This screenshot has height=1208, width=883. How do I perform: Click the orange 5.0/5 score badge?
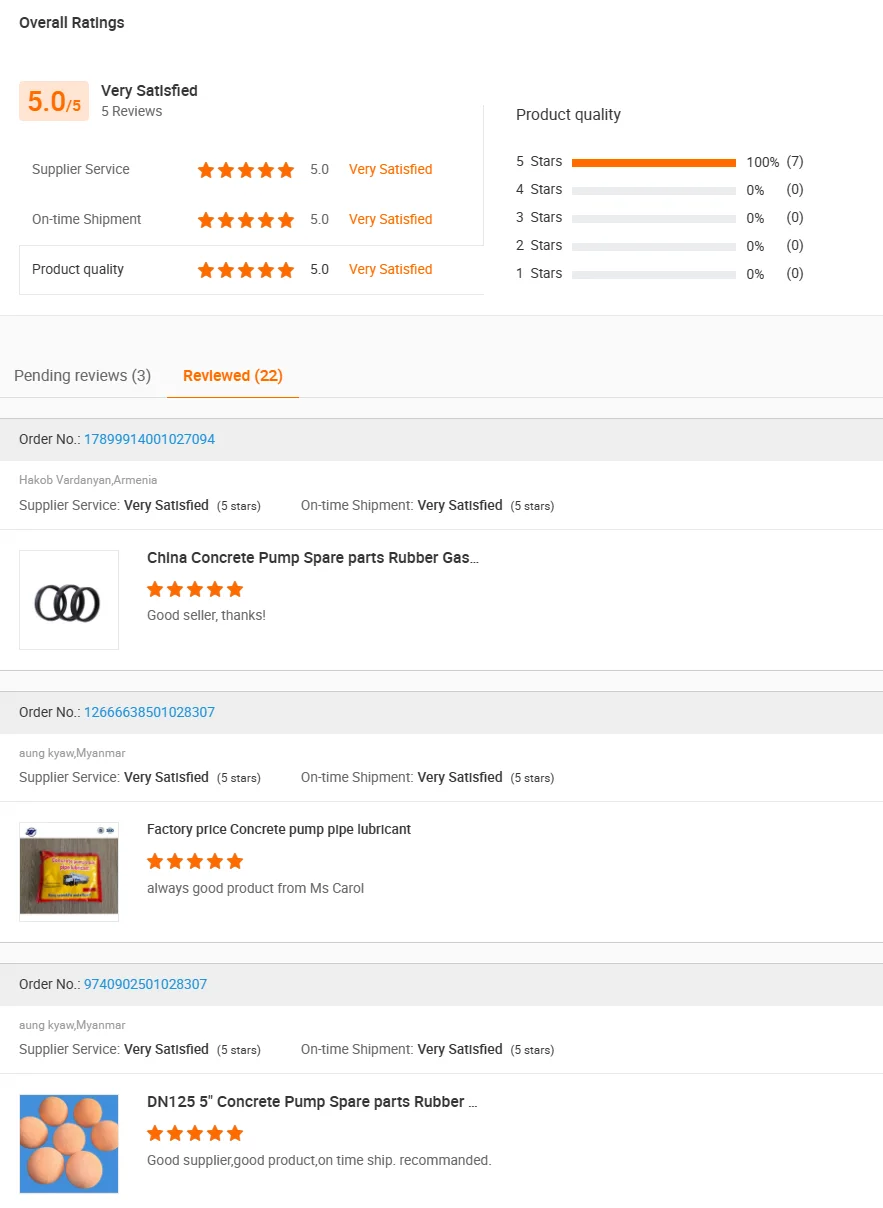pos(54,101)
